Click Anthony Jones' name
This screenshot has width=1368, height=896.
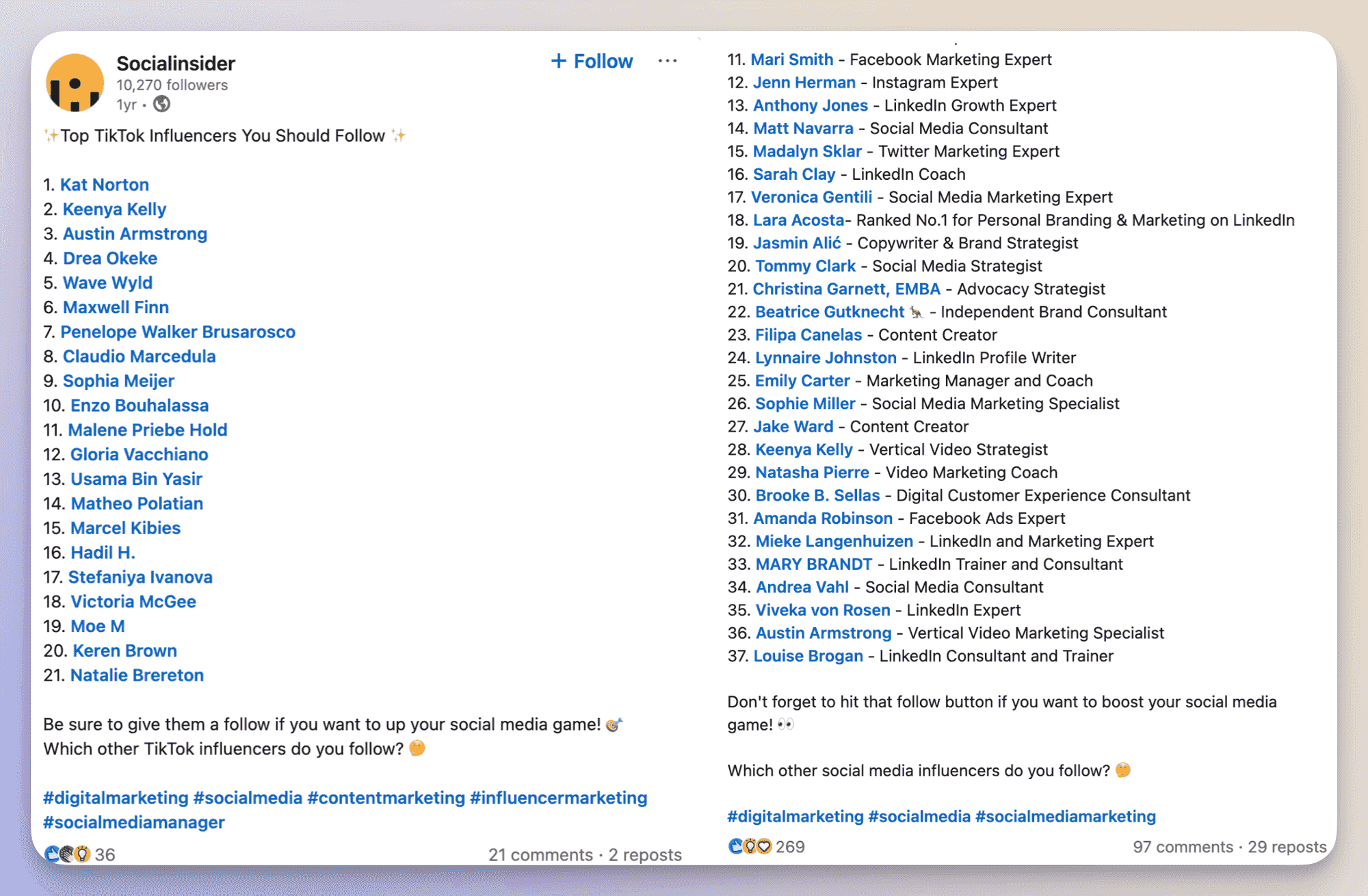tap(811, 105)
